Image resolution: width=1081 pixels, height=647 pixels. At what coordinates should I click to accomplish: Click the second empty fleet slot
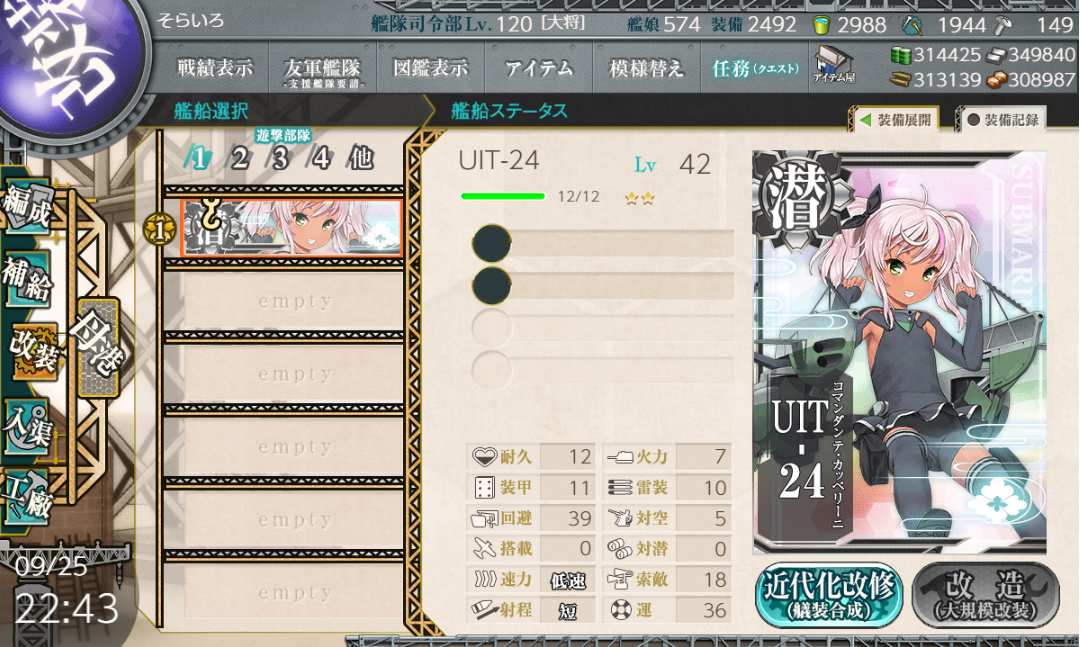(293, 374)
